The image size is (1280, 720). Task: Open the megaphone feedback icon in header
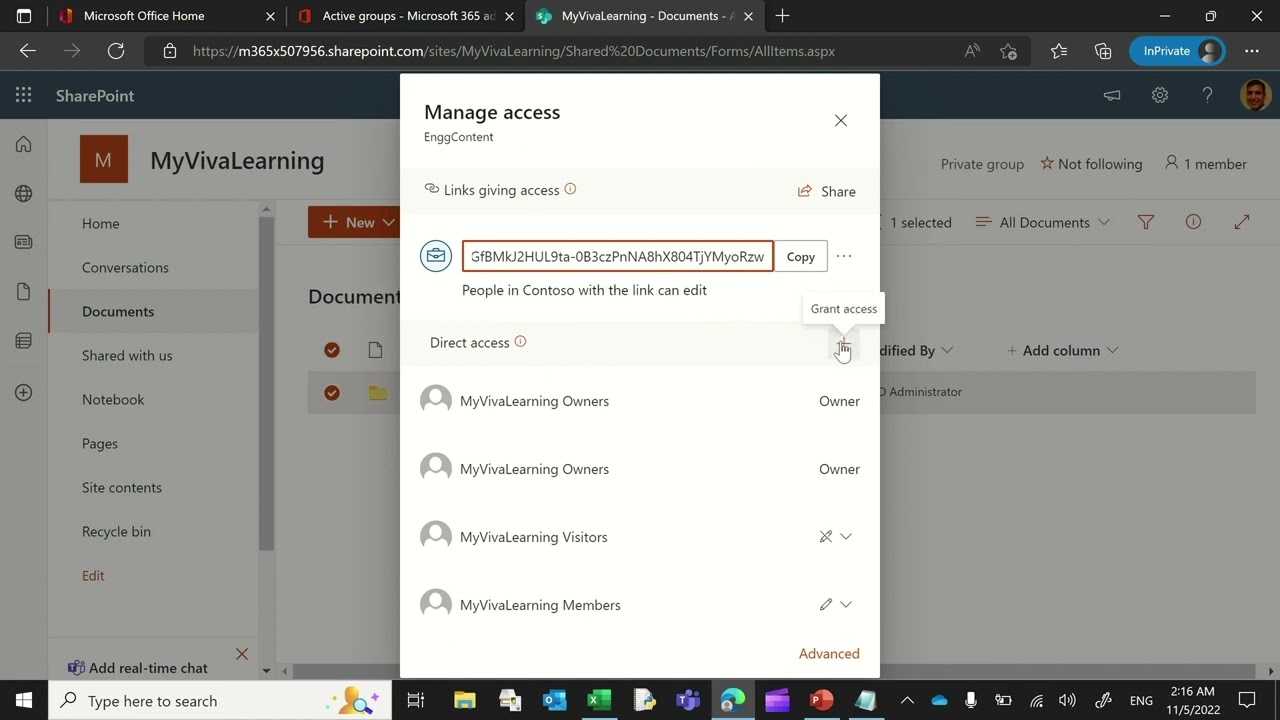tap(1111, 95)
